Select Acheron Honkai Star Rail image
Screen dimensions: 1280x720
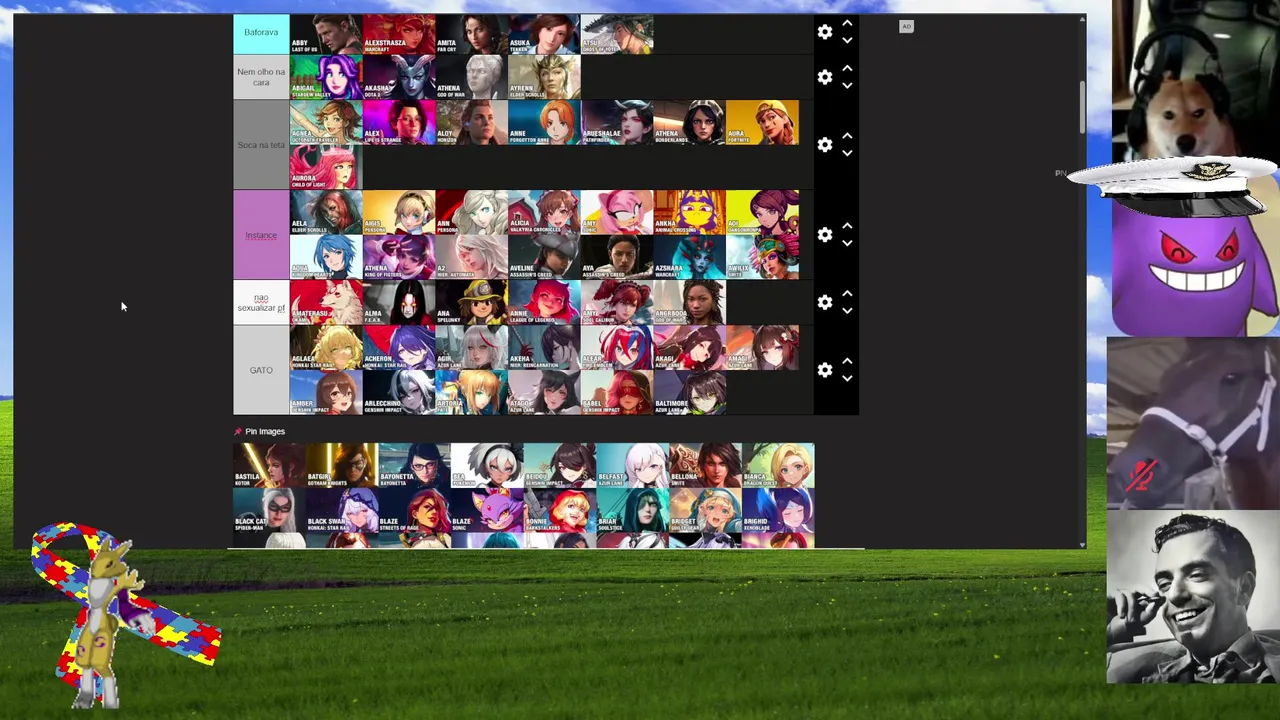click(x=399, y=347)
